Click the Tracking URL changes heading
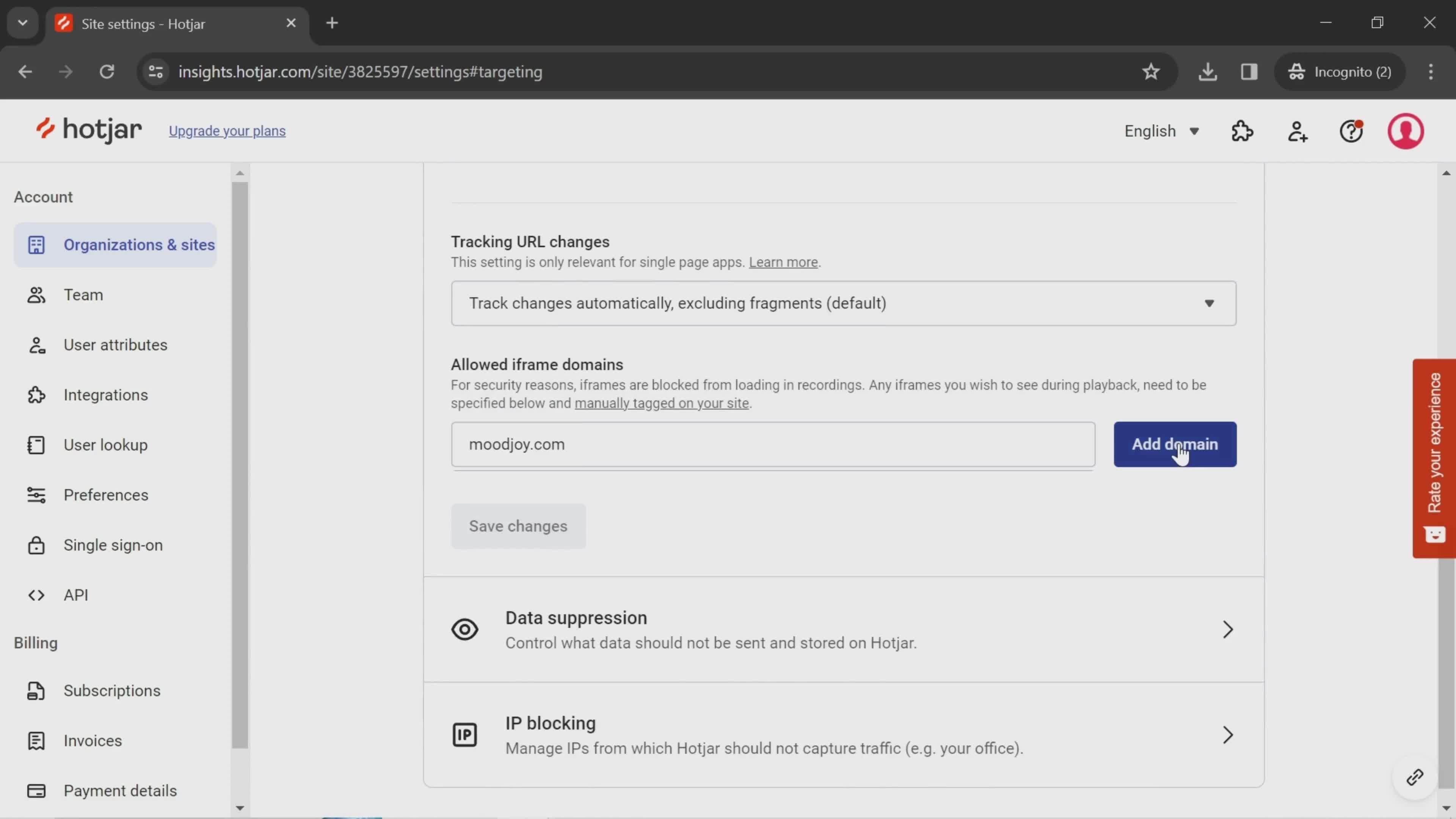The height and width of the screenshot is (819, 1456). point(530,242)
